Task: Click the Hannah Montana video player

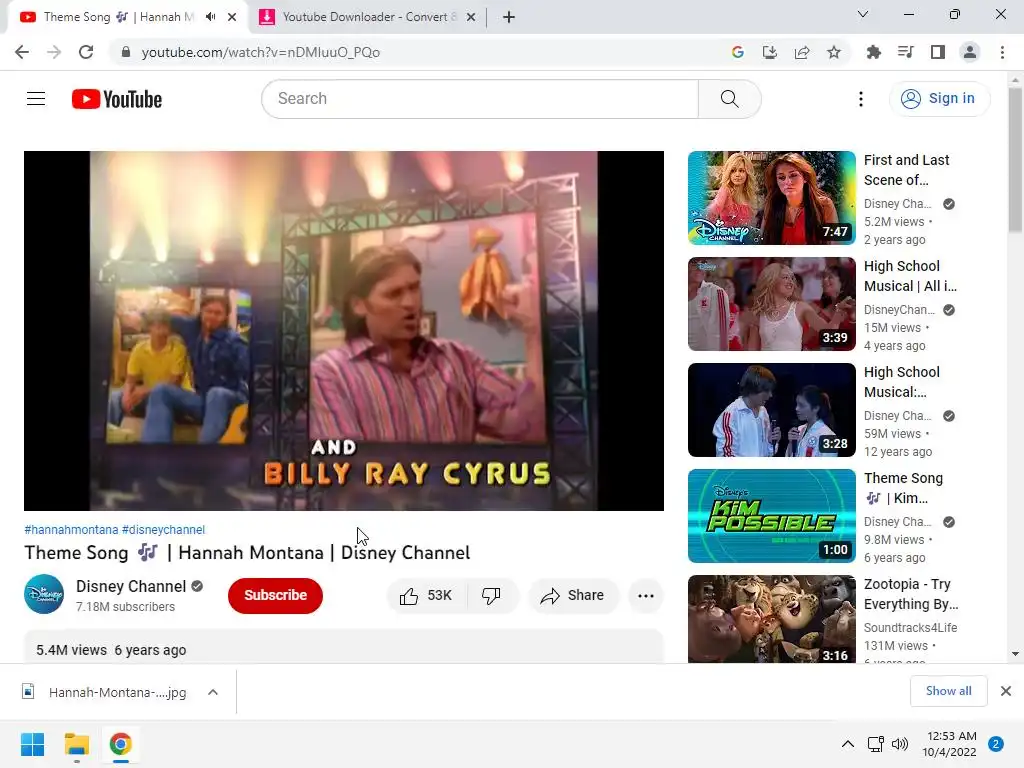Action: [344, 330]
